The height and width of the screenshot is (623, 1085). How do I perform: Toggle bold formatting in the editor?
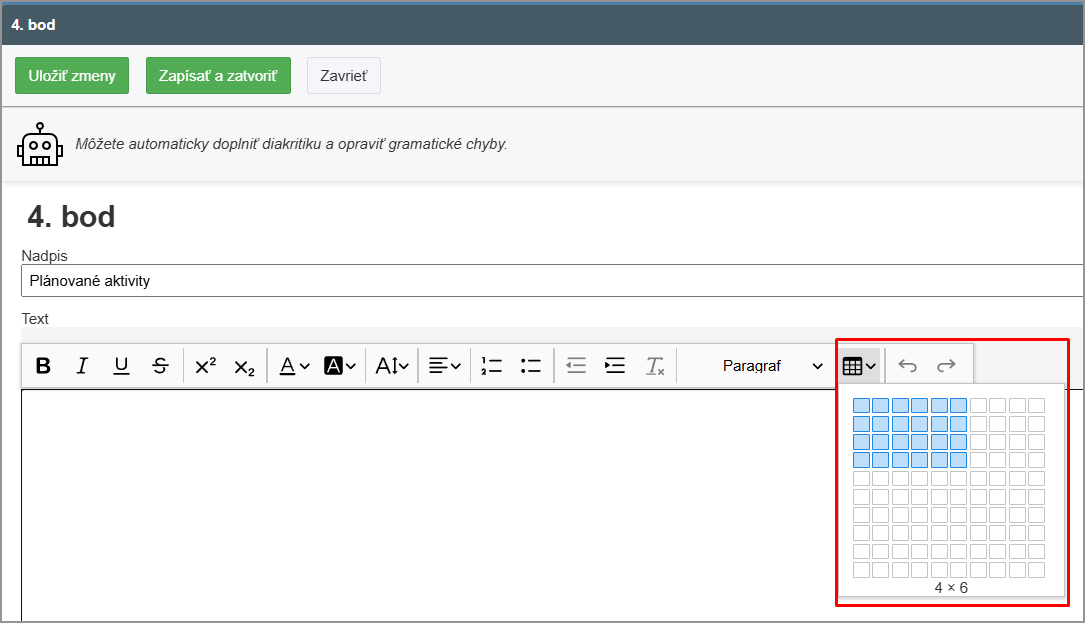(43, 366)
